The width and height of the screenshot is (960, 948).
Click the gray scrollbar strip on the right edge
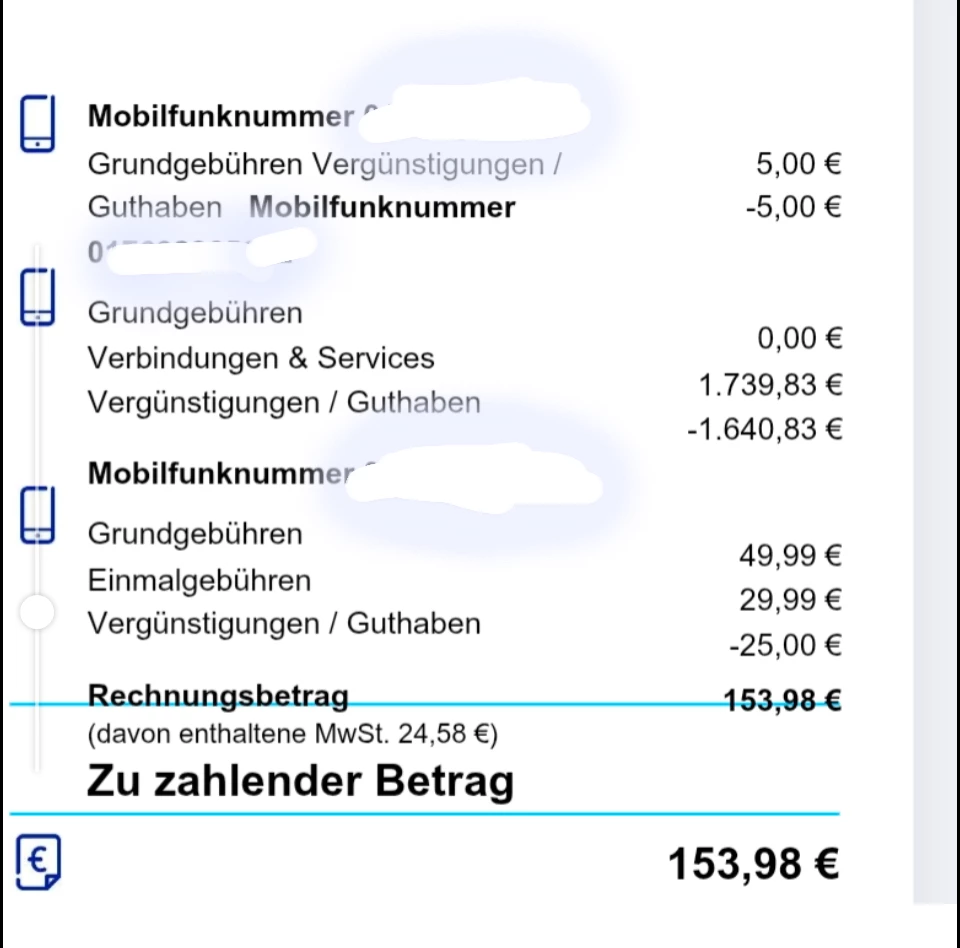click(936, 450)
